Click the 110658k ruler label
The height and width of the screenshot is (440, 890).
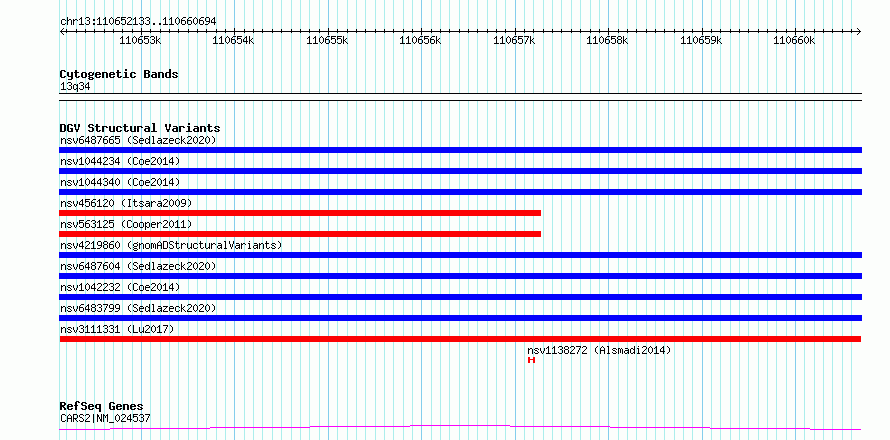coord(608,40)
